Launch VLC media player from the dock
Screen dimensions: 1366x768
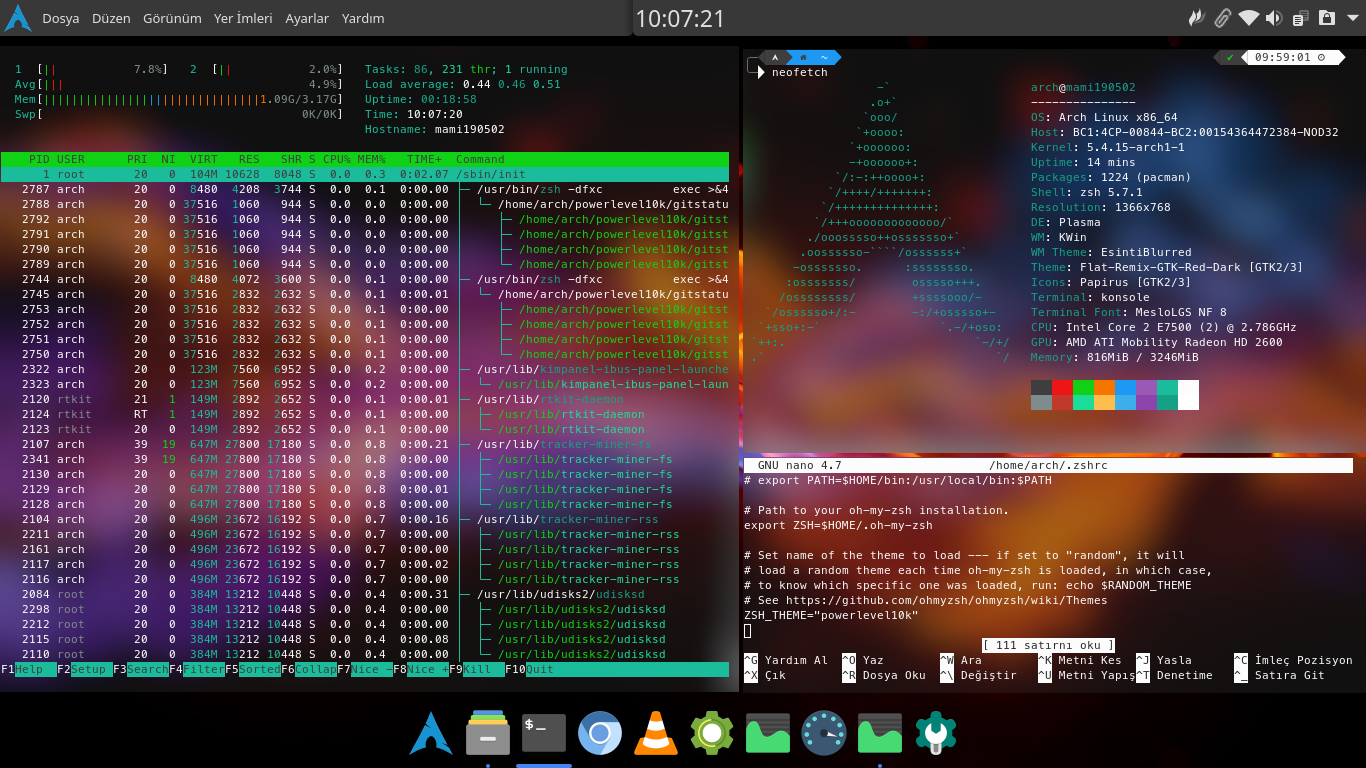click(x=656, y=733)
